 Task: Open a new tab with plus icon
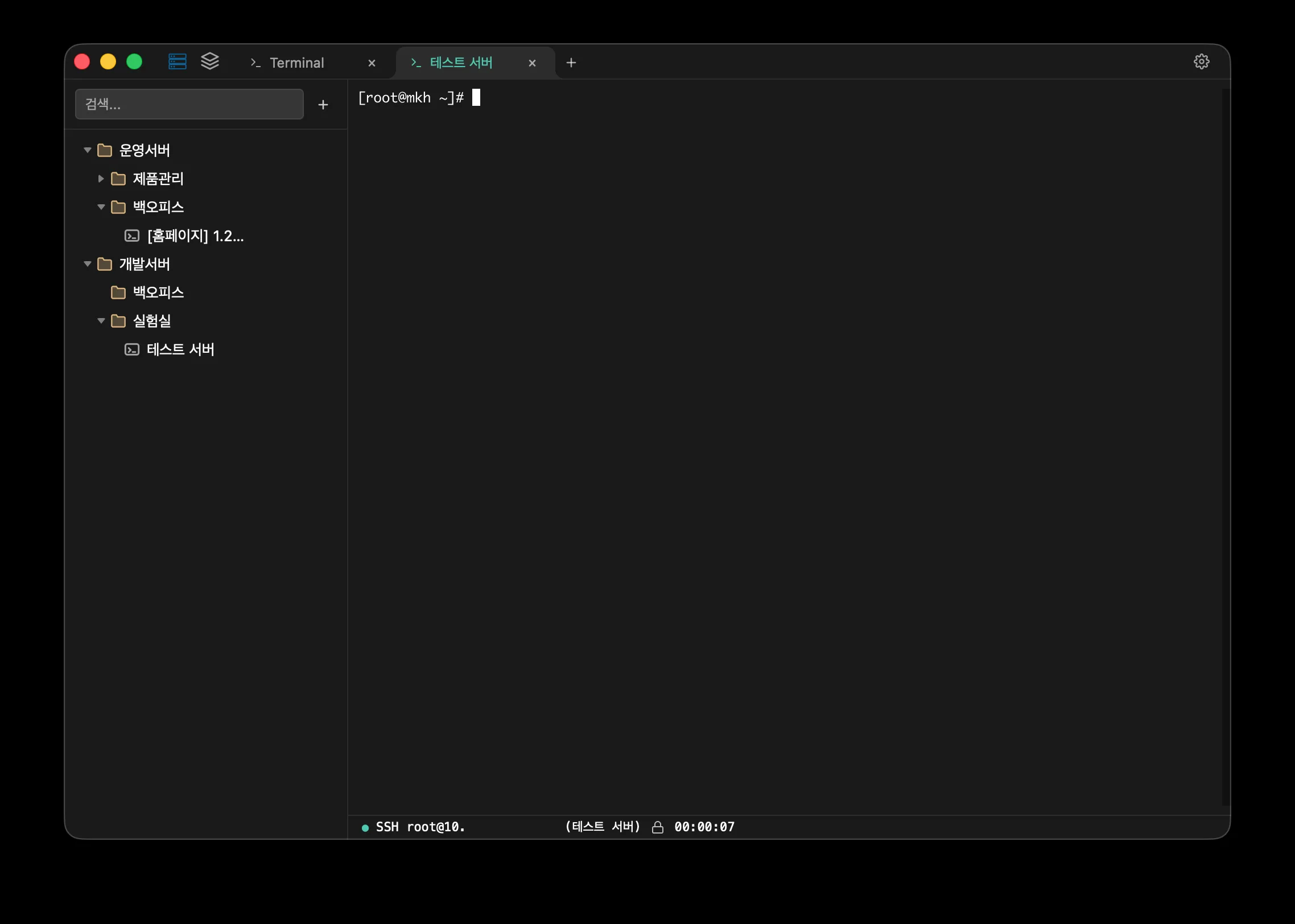(571, 63)
